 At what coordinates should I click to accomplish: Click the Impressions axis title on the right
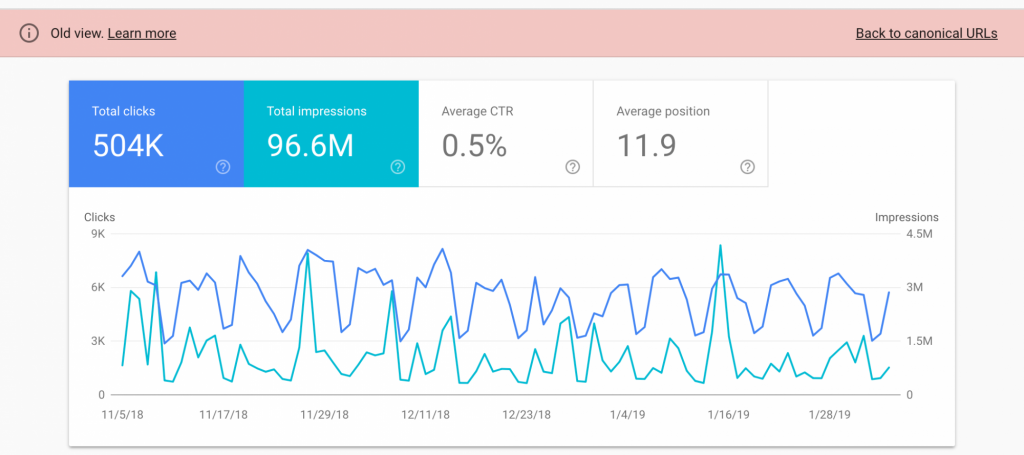click(x=906, y=217)
